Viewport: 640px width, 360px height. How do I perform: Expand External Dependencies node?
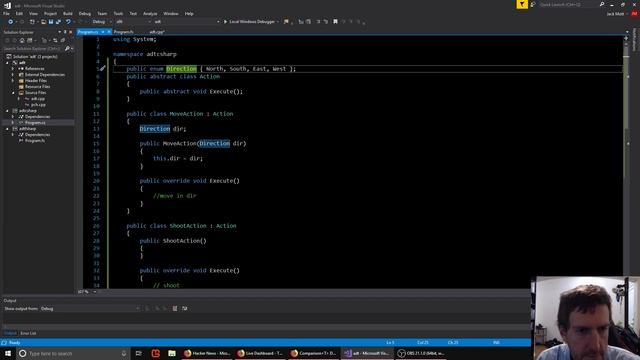coord(13,75)
